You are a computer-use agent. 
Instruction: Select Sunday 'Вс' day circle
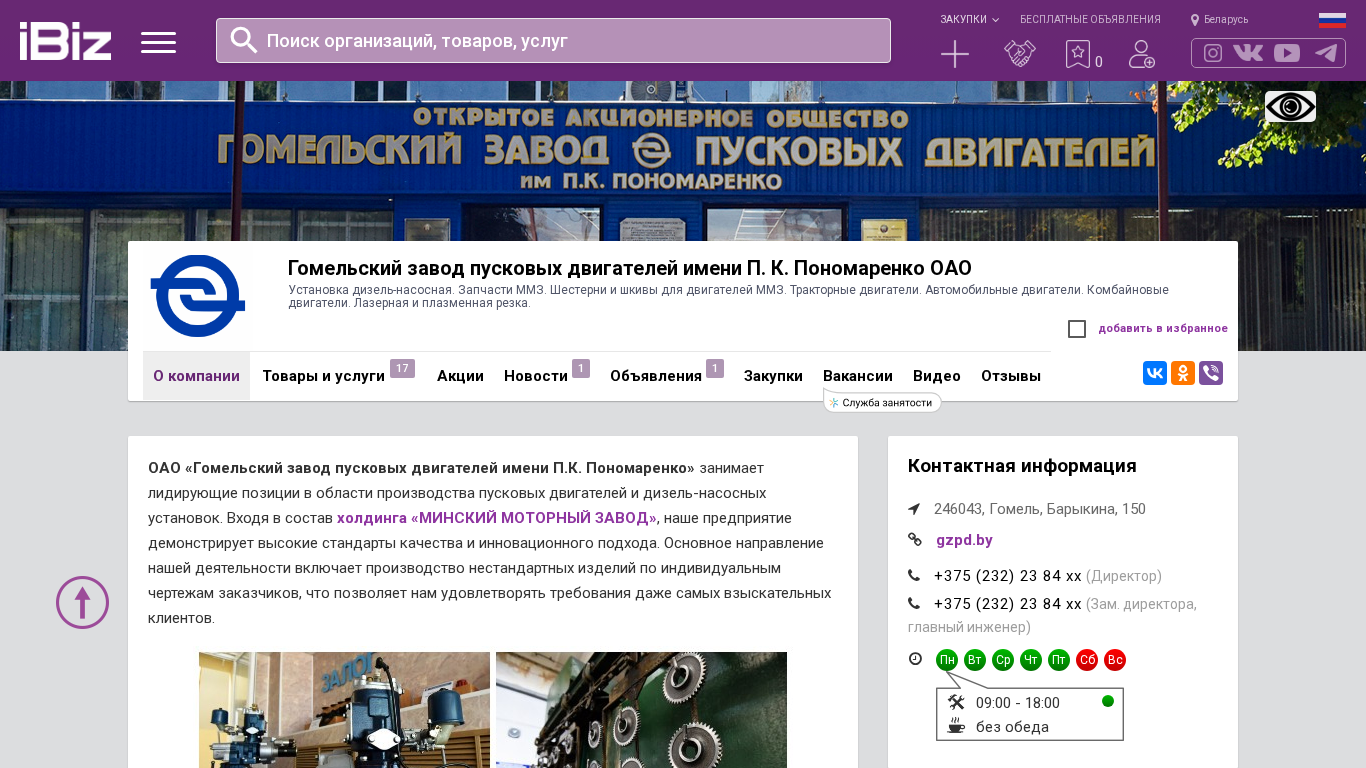(x=1115, y=660)
